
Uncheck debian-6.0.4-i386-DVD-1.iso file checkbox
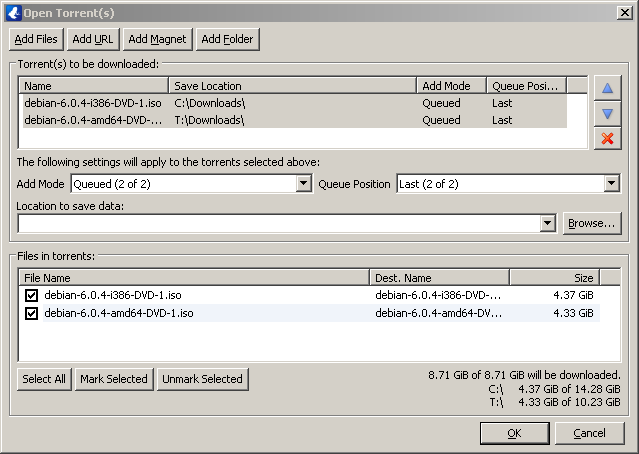(x=31, y=295)
